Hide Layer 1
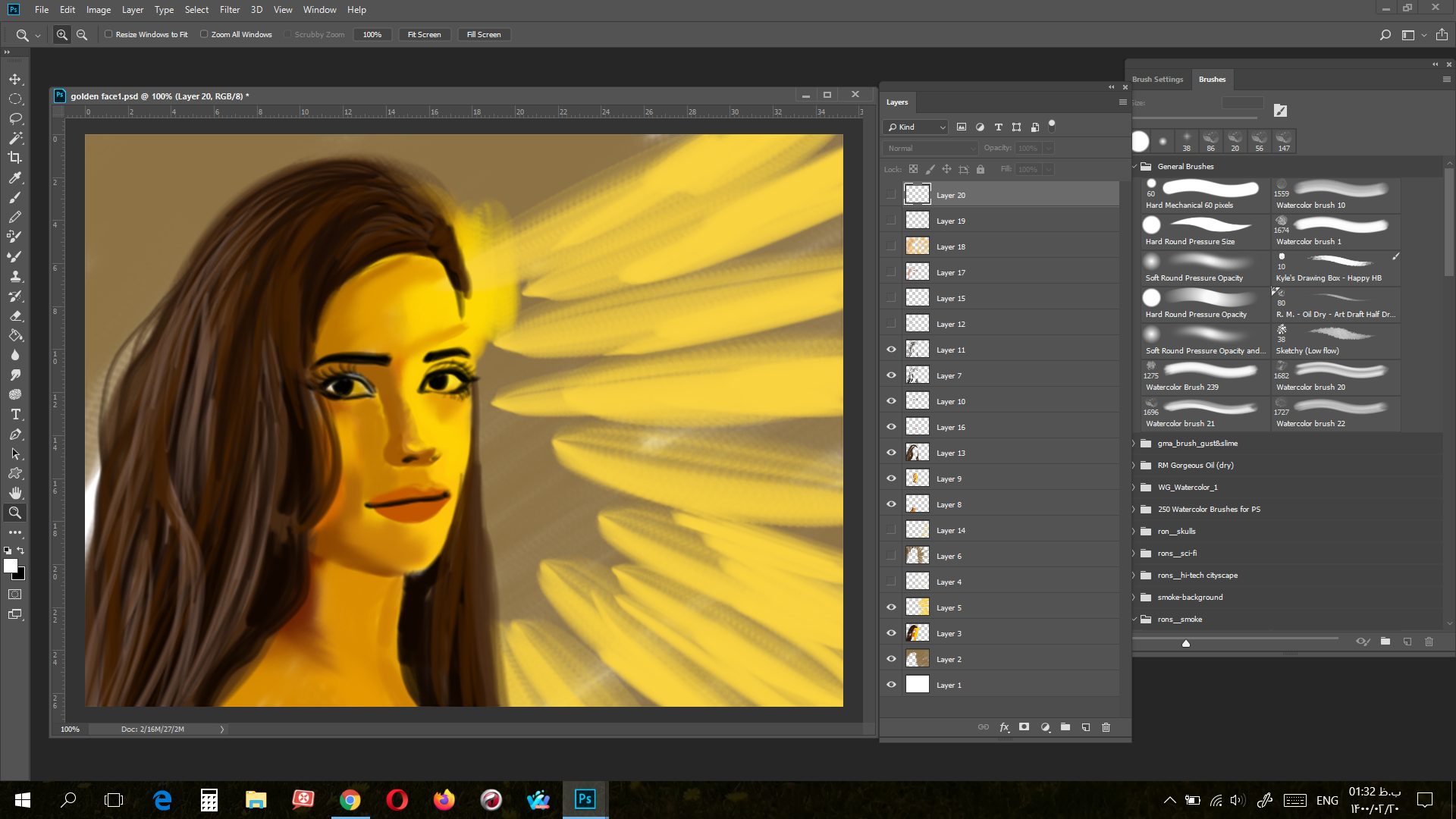1456x819 pixels. tap(891, 685)
